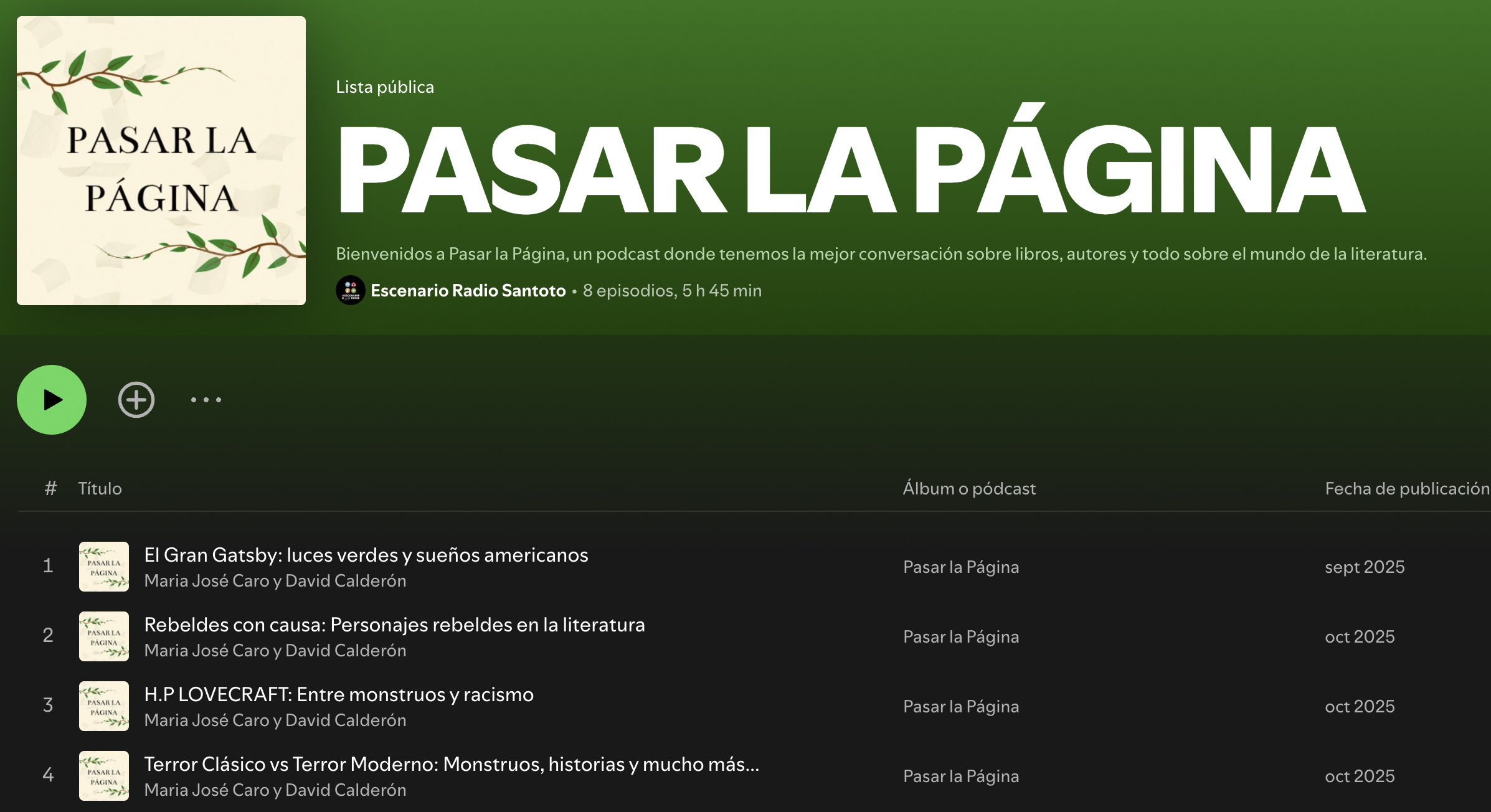Screen dimensions: 1491x812
Task: Select track number 2
Action: tap(48, 635)
